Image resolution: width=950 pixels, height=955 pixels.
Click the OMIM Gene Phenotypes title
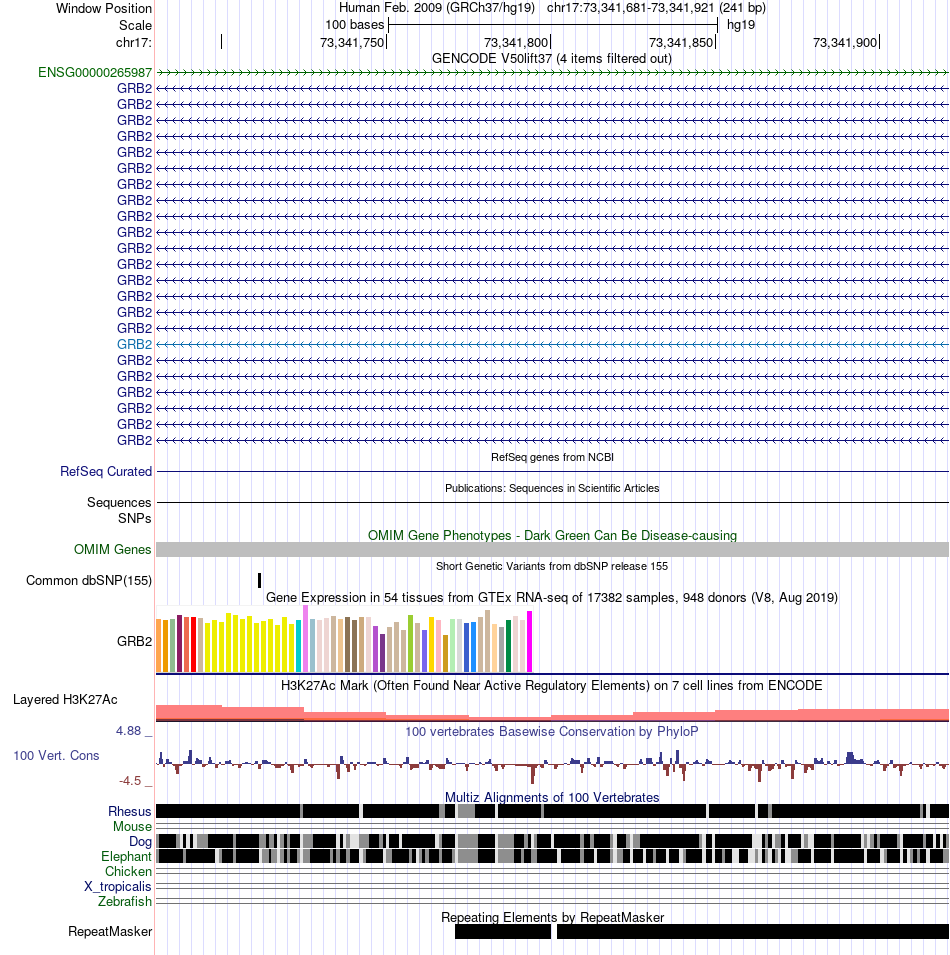tap(552, 535)
